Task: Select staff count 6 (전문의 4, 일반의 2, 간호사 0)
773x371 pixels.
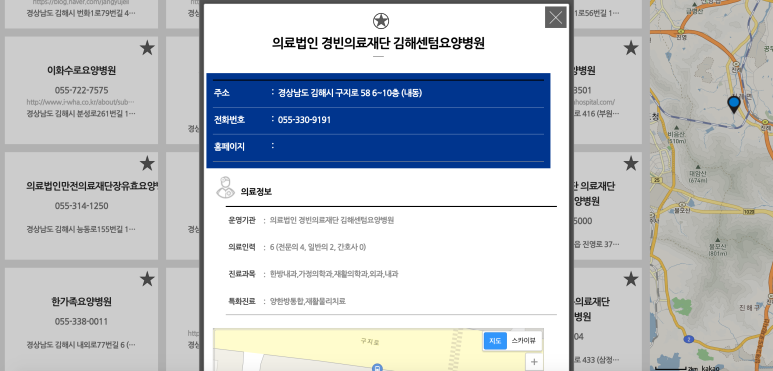Action: [318, 247]
